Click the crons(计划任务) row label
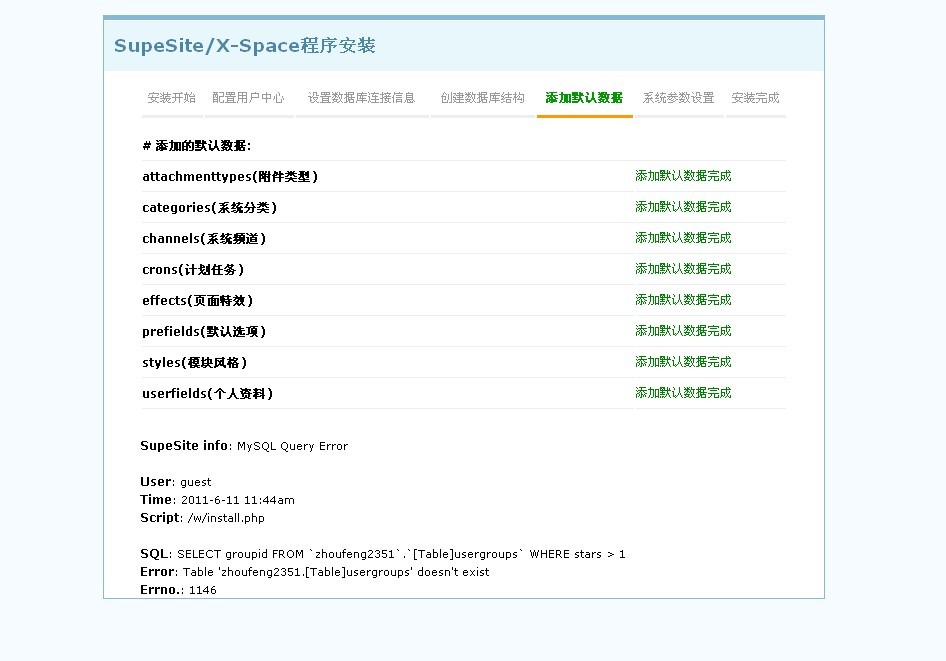946x661 pixels. tap(193, 270)
